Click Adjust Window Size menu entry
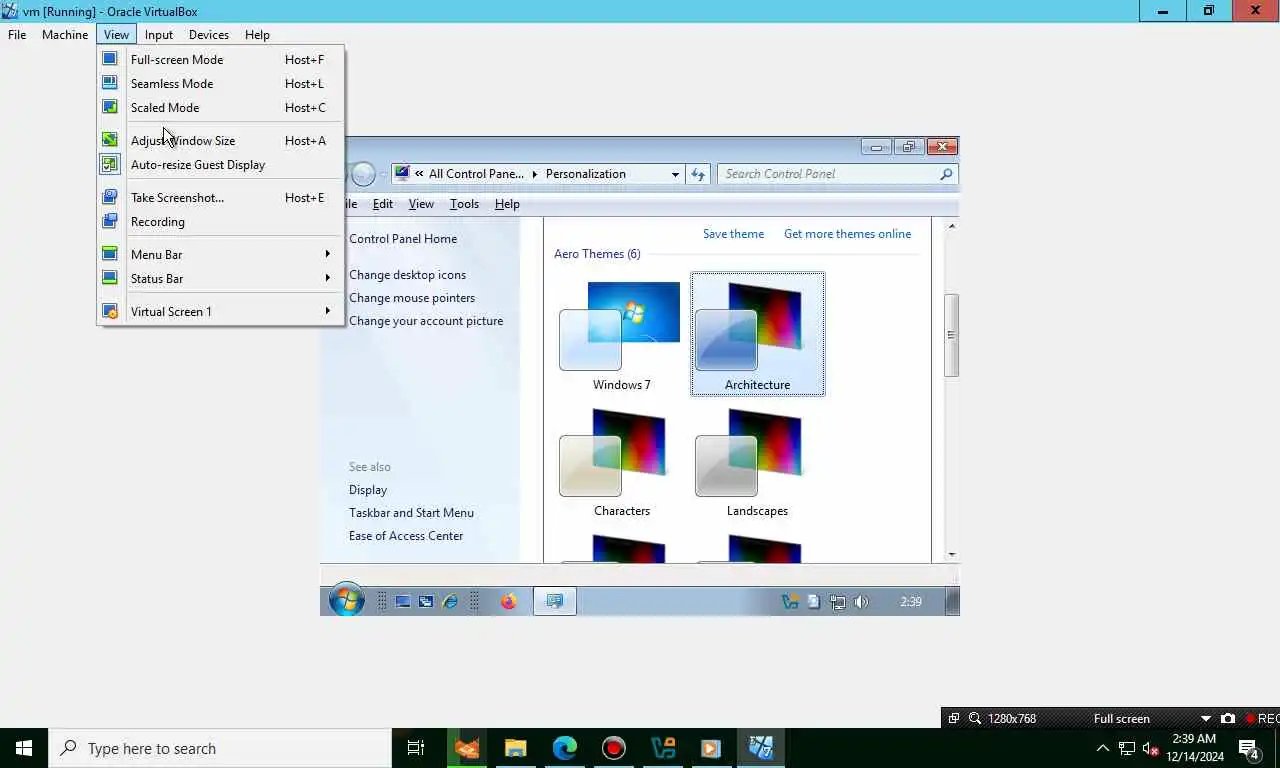Screen dimensions: 1280x768 (221, 140)
